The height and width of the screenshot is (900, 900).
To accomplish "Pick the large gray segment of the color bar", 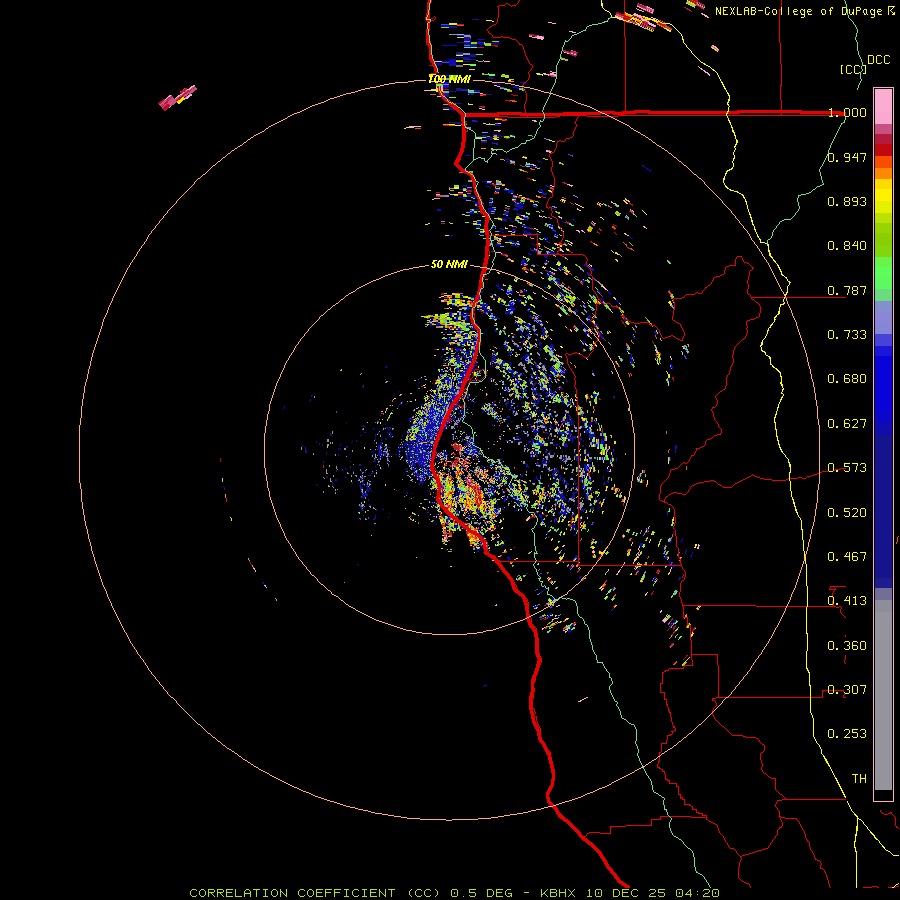I will 883,695.
